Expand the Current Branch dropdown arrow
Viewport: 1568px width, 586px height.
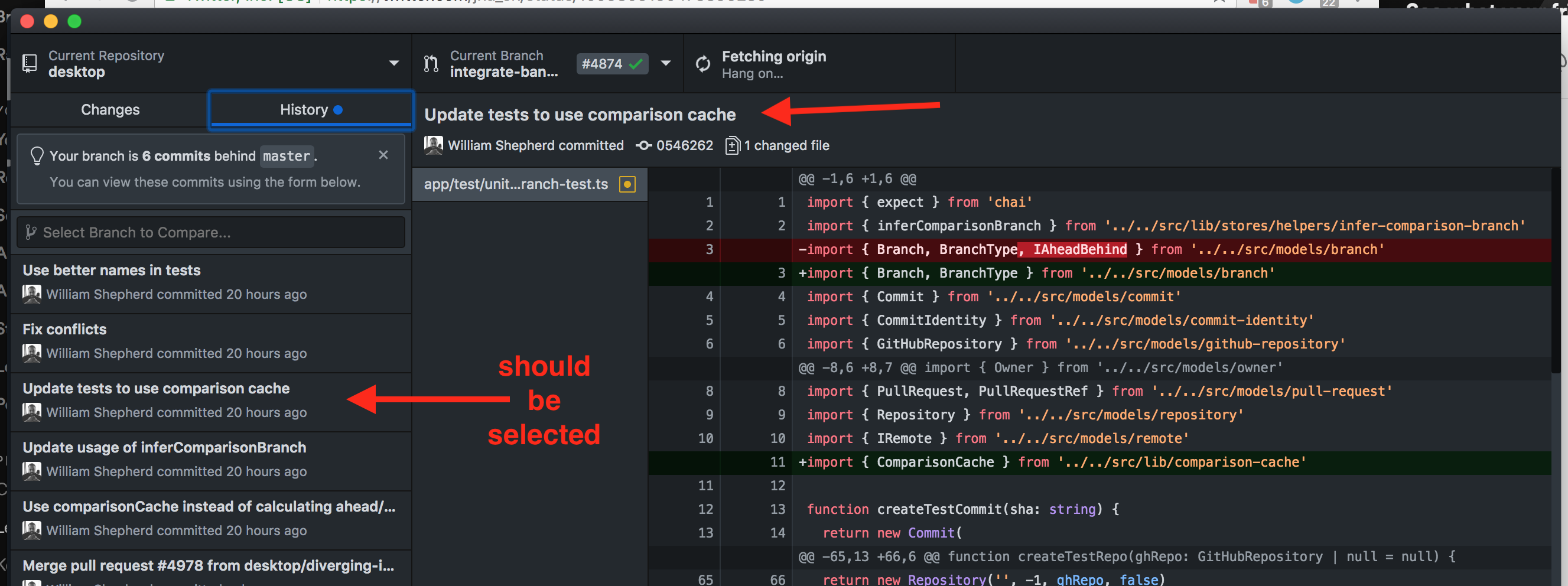pyautogui.click(x=666, y=63)
